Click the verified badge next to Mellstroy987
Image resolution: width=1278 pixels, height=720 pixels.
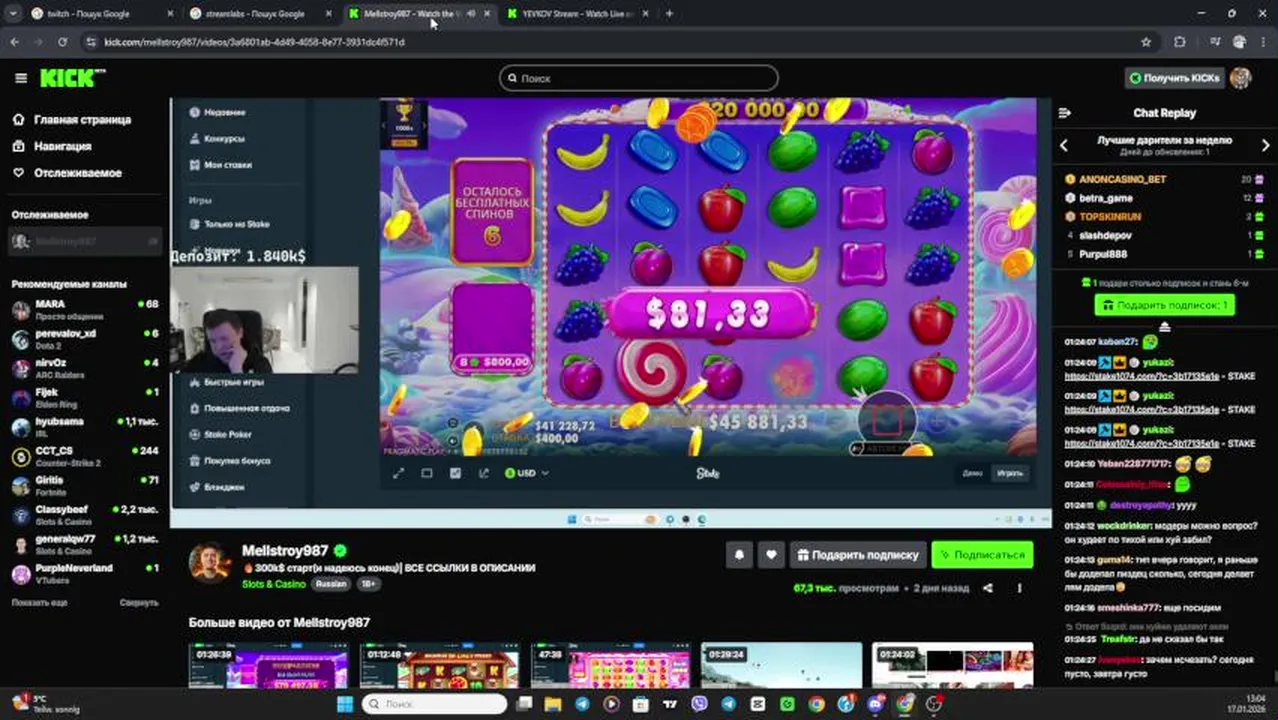[340, 551]
